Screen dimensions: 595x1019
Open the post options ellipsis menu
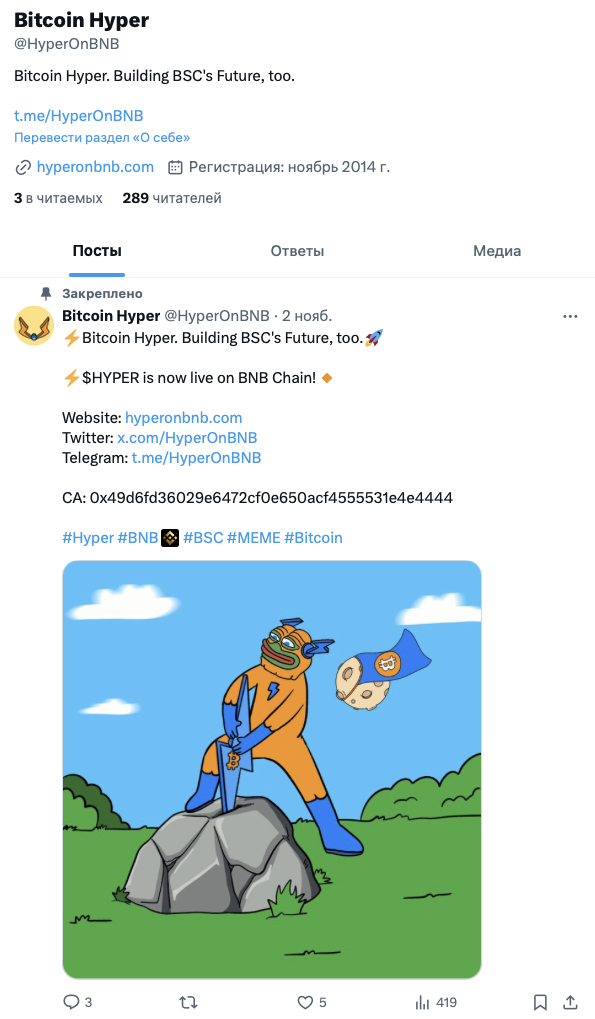[x=570, y=315]
